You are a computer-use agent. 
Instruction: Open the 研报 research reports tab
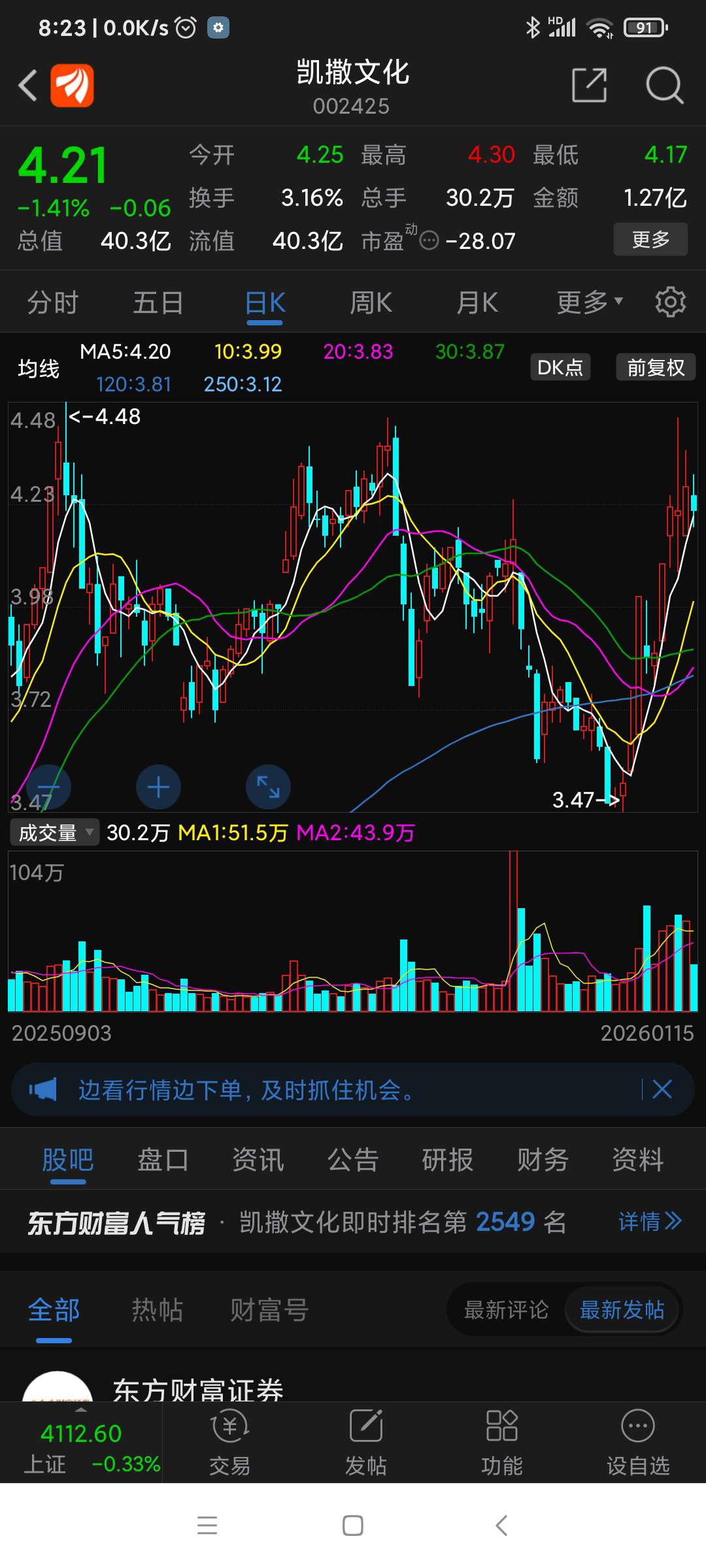[448, 1160]
